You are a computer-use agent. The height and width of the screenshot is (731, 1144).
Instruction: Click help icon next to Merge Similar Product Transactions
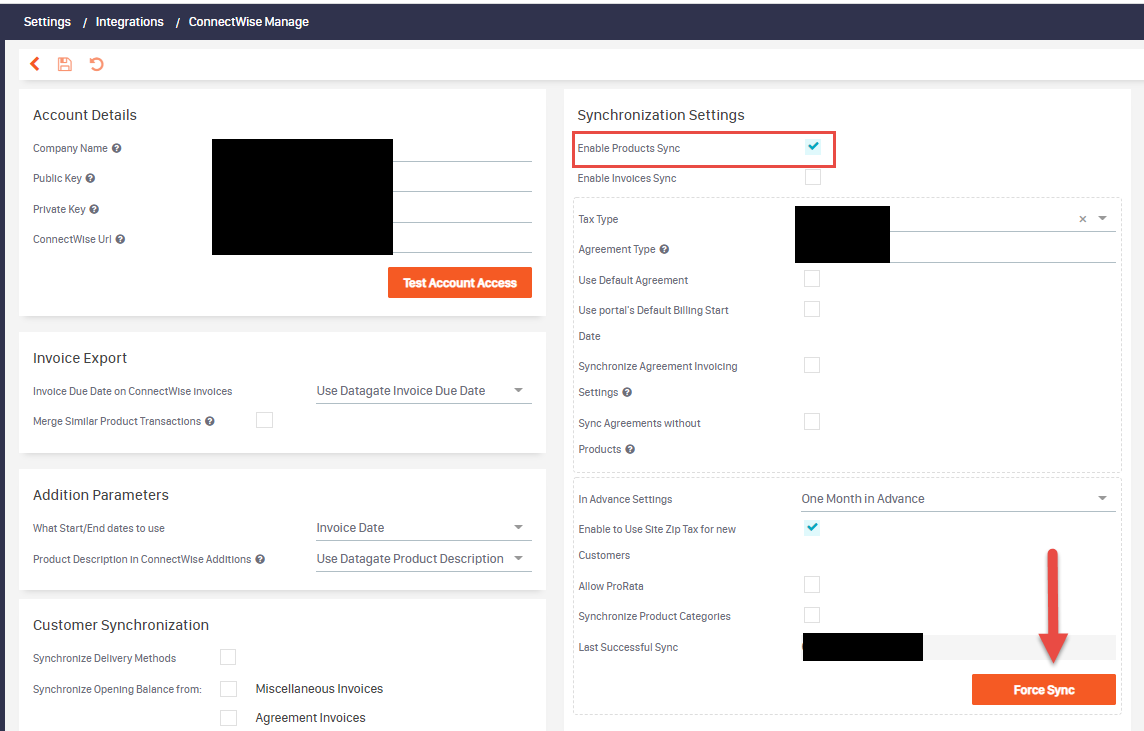pos(210,422)
